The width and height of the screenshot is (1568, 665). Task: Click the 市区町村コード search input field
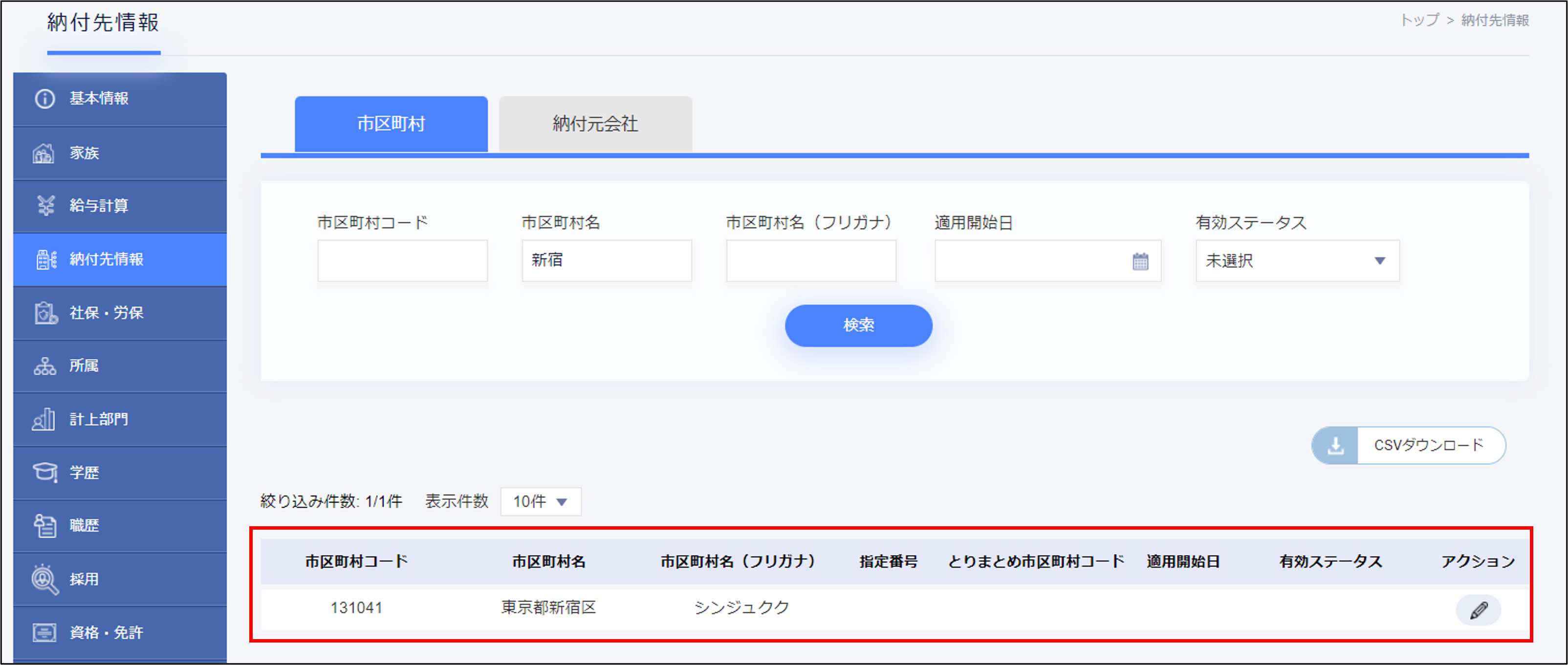click(402, 261)
